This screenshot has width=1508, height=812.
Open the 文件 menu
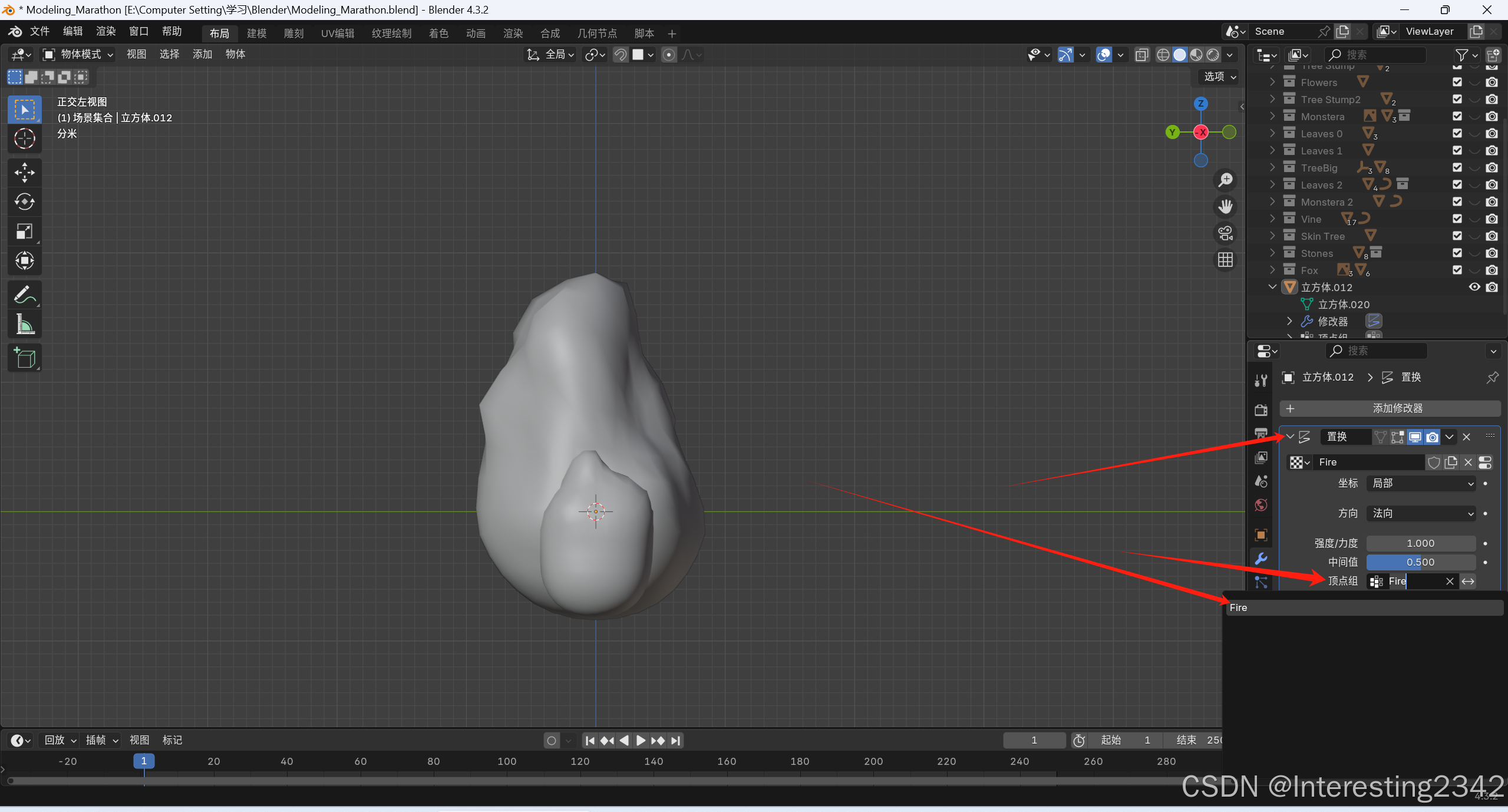pyautogui.click(x=39, y=31)
